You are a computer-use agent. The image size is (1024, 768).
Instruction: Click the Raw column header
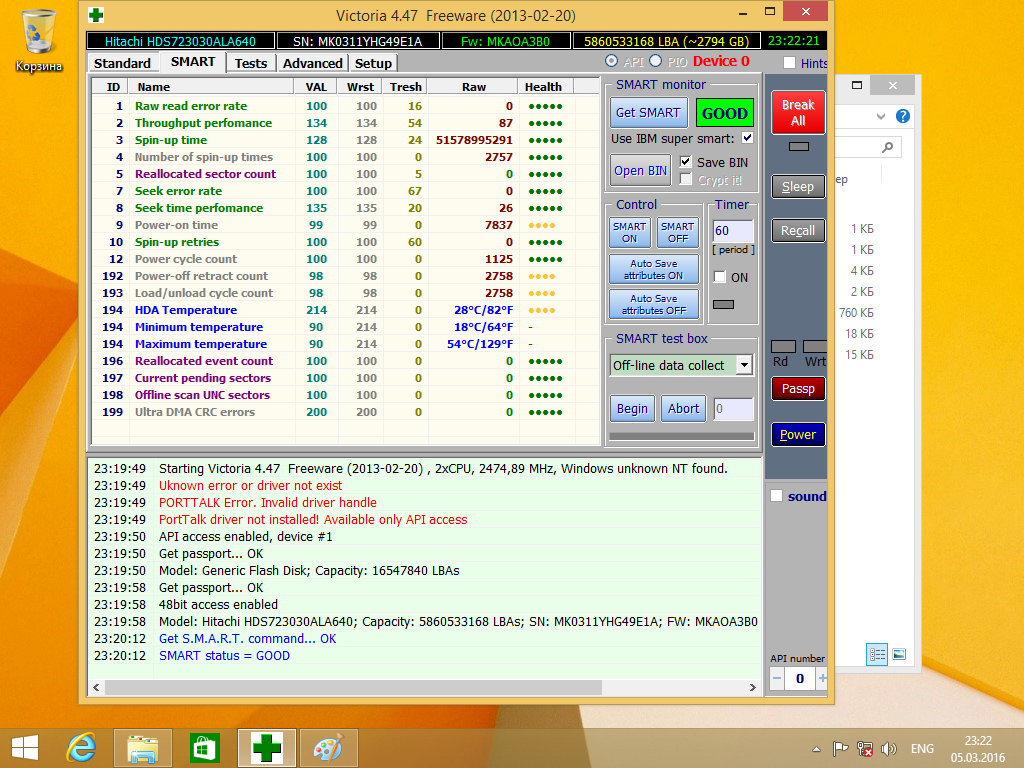tap(473, 87)
